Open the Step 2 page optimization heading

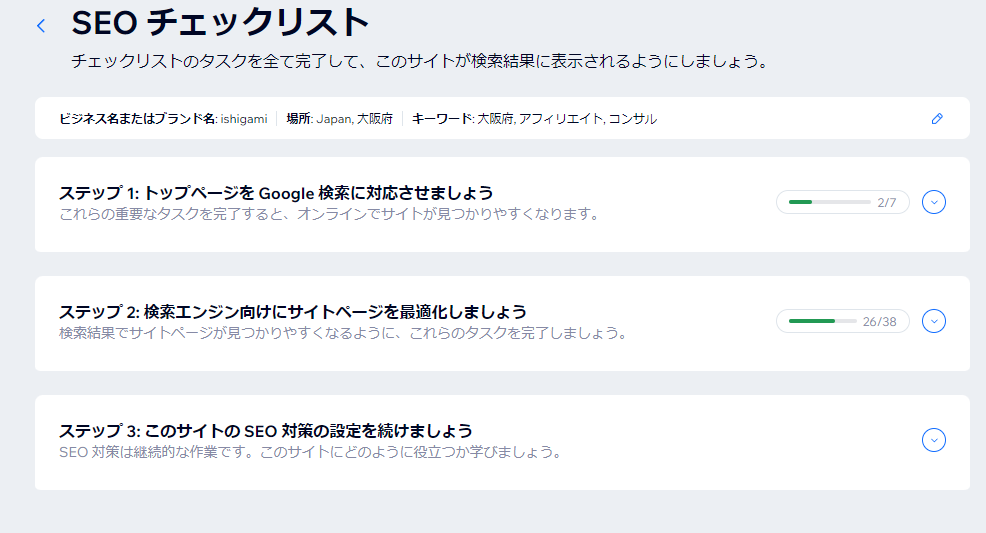coord(292,312)
